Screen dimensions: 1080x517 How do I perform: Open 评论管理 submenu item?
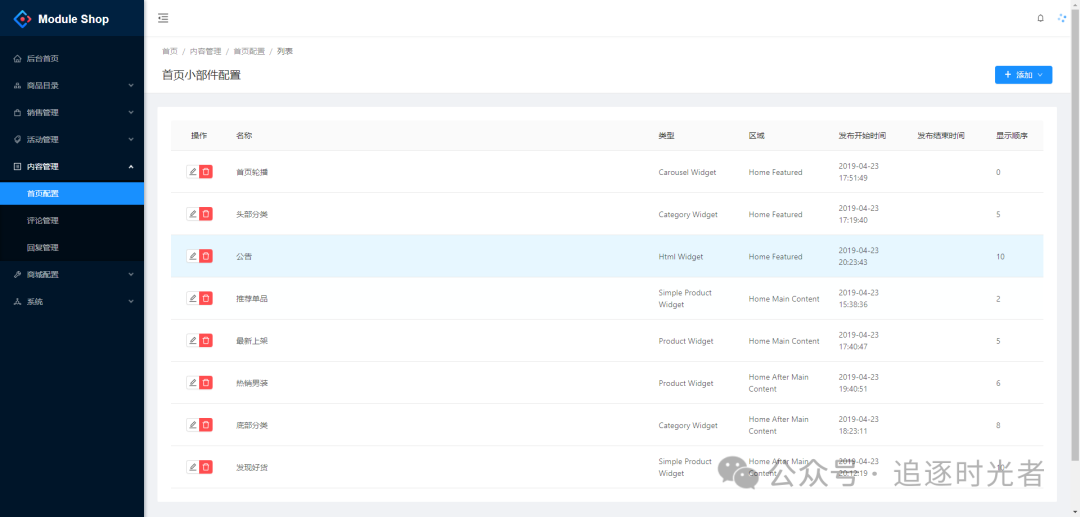tap(72, 220)
